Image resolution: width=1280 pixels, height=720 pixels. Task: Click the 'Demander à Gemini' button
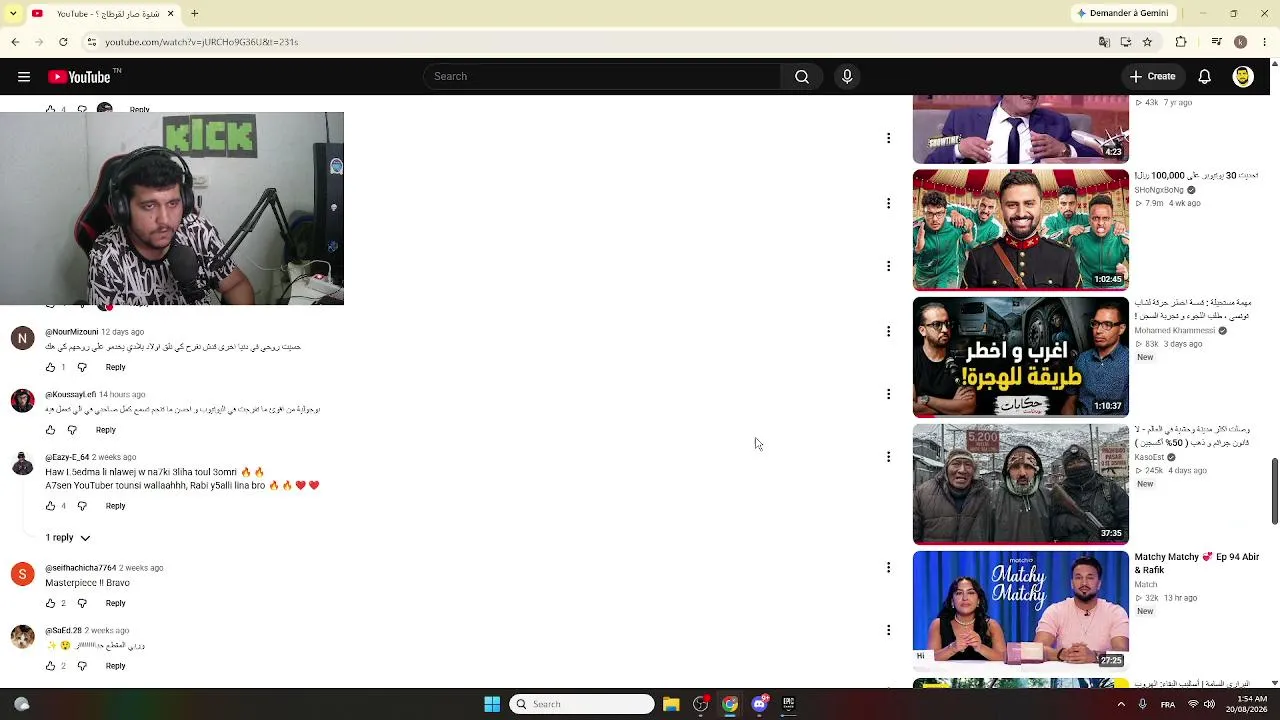pyautogui.click(x=1121, y=14)
